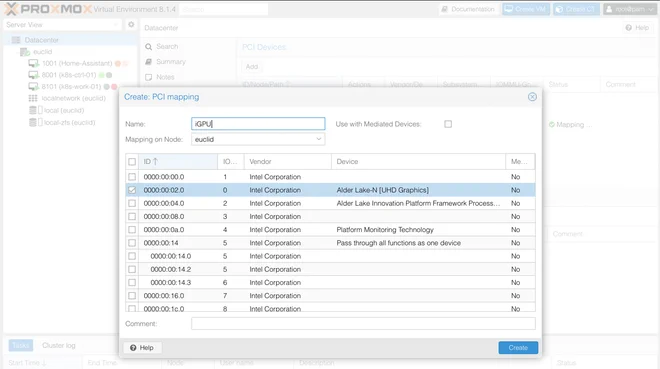This screenshot has height=369, width=660.
Task: Click the Search magnifier icon
Action: (149, 47)
